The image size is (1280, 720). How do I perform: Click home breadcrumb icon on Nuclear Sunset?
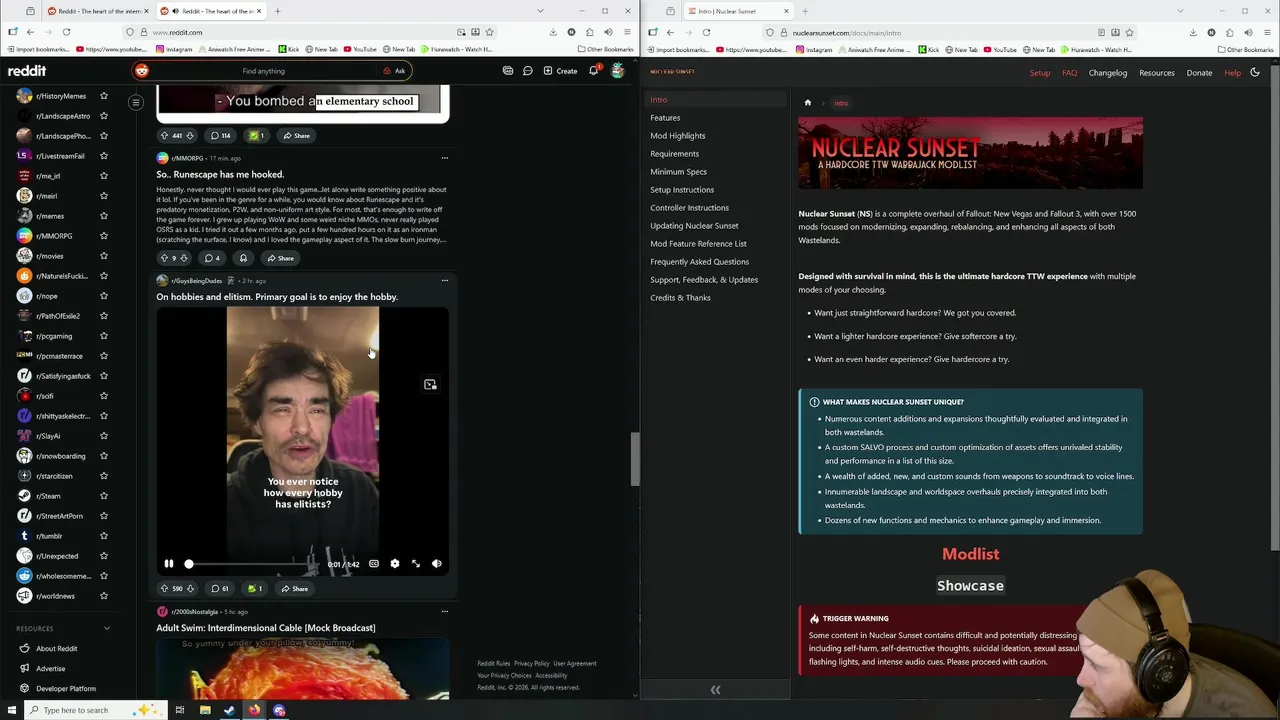coord(808,103)
